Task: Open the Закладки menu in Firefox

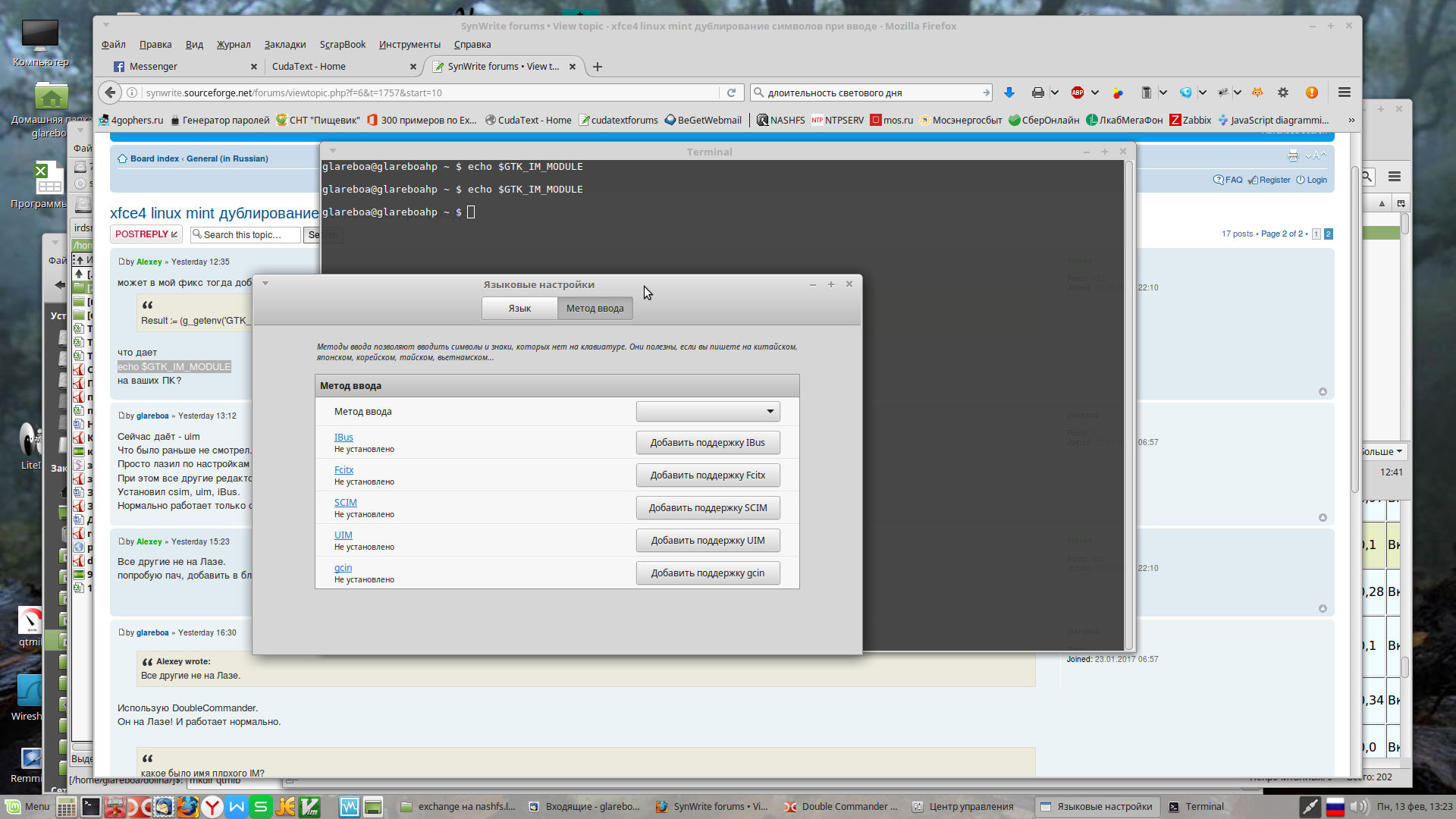Action: [x=284, y=45]
